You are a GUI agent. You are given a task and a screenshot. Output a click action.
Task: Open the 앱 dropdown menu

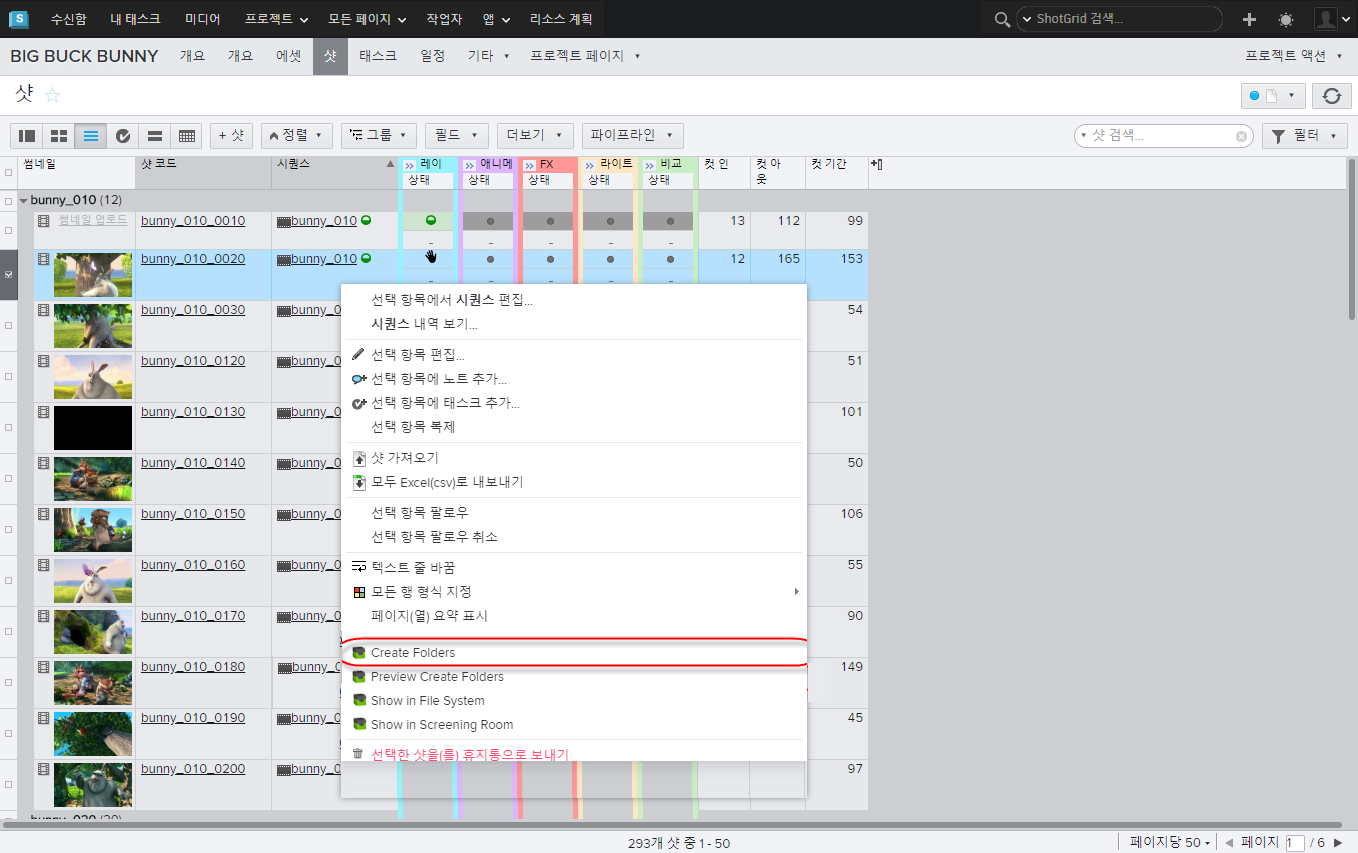(496, 19)
